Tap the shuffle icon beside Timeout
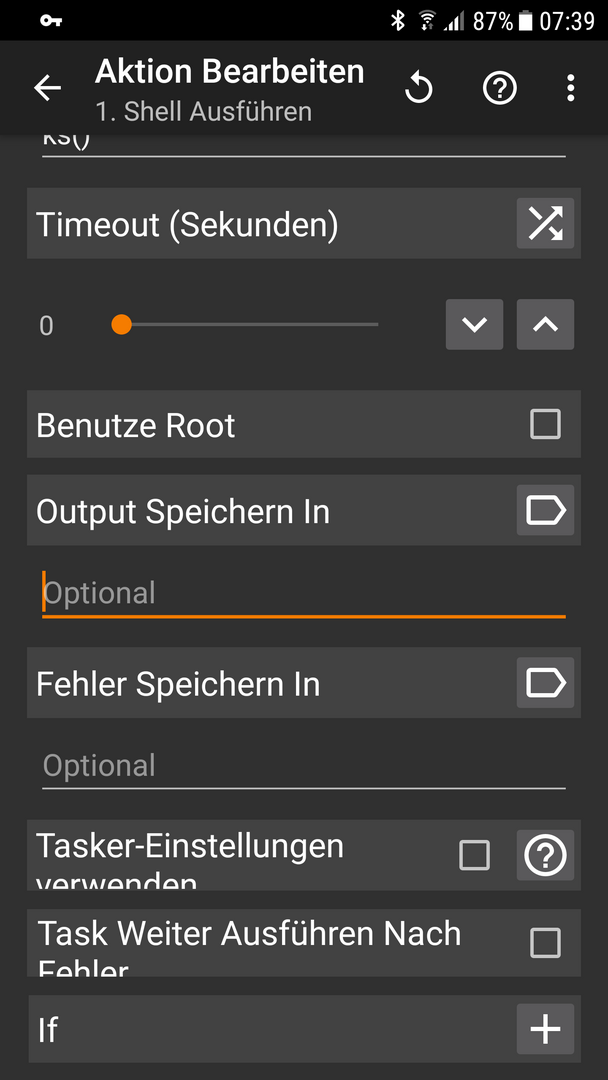Viewport: 608px width, 1080px height. (x=545, y=223)
